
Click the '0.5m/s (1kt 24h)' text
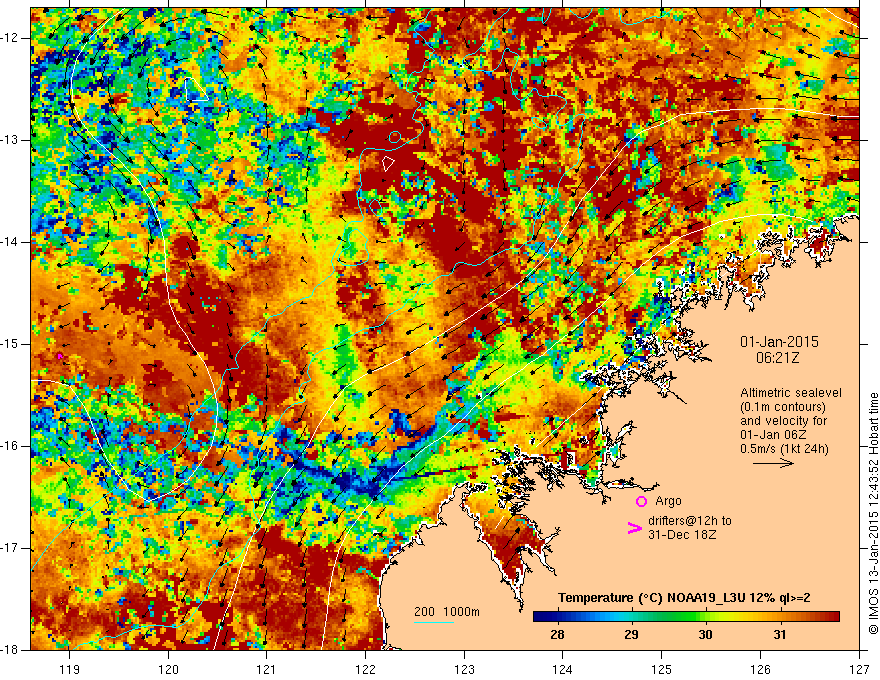point(784,448)
